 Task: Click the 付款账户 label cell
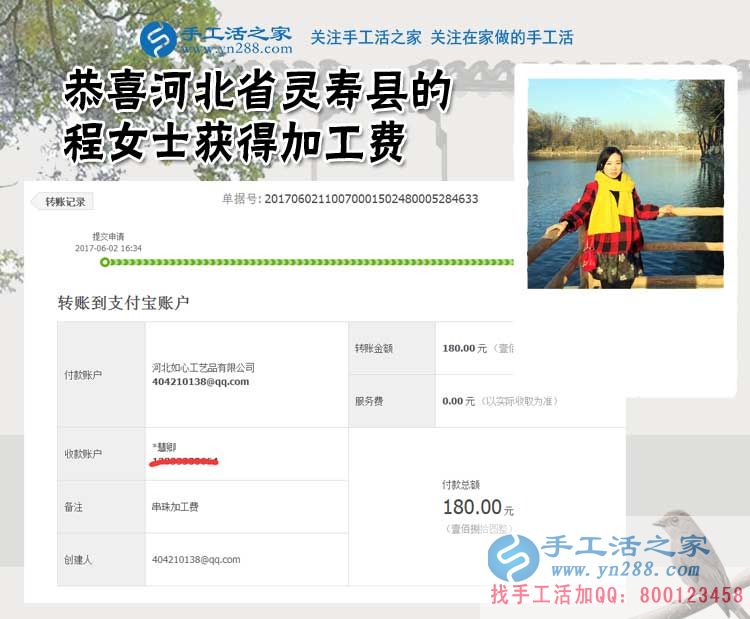(x=101, y=375)
